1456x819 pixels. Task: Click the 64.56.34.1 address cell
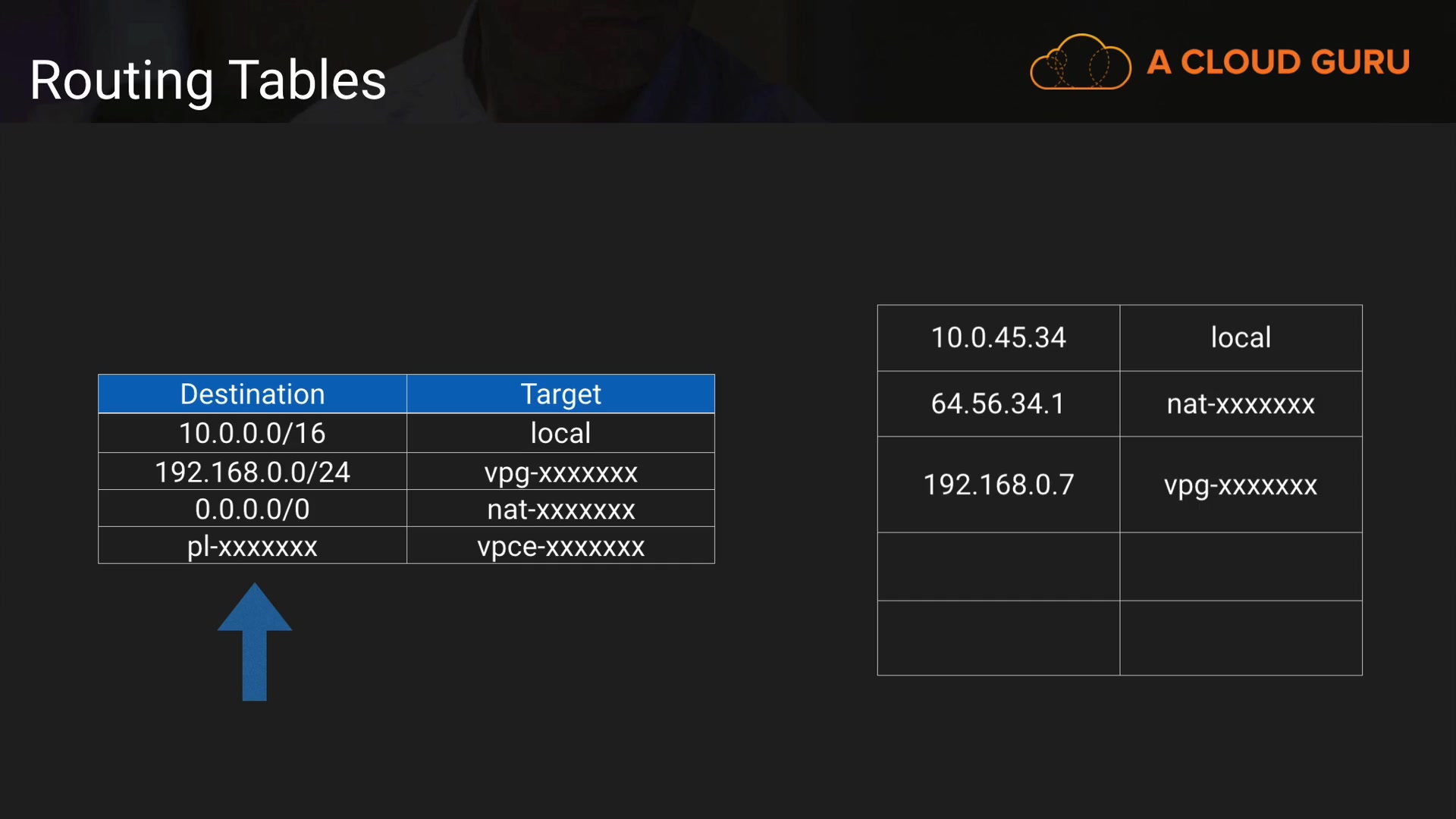[998, 403]
